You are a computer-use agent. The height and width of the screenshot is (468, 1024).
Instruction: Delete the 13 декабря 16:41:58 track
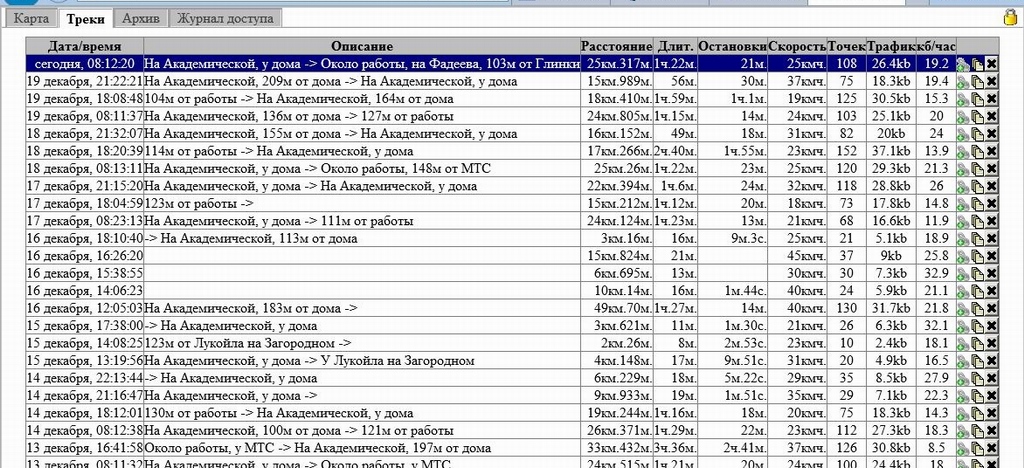pos(991,448)
